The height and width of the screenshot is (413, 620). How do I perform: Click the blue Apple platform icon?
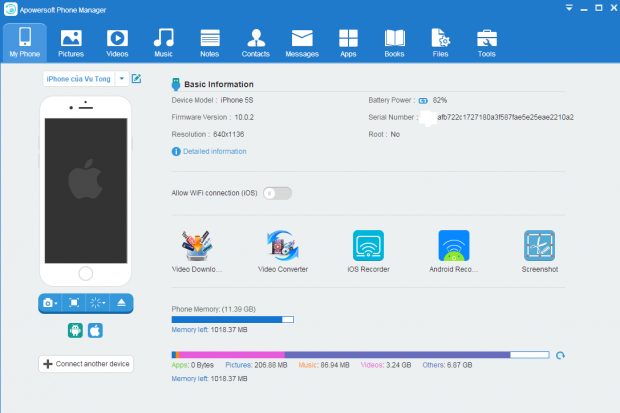tap(96, 330)
